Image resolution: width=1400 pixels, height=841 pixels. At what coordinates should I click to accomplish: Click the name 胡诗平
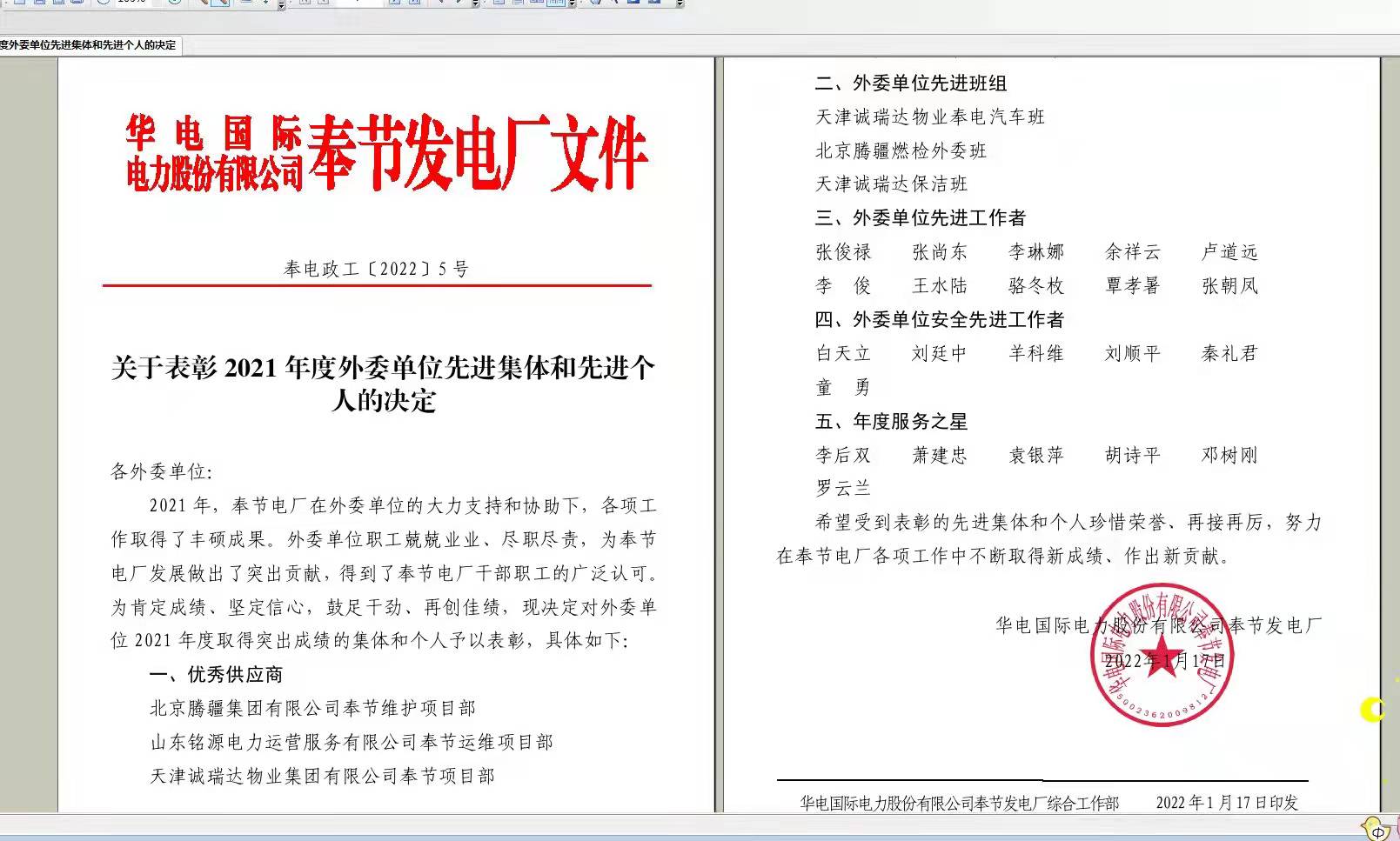coord(1133,455)
